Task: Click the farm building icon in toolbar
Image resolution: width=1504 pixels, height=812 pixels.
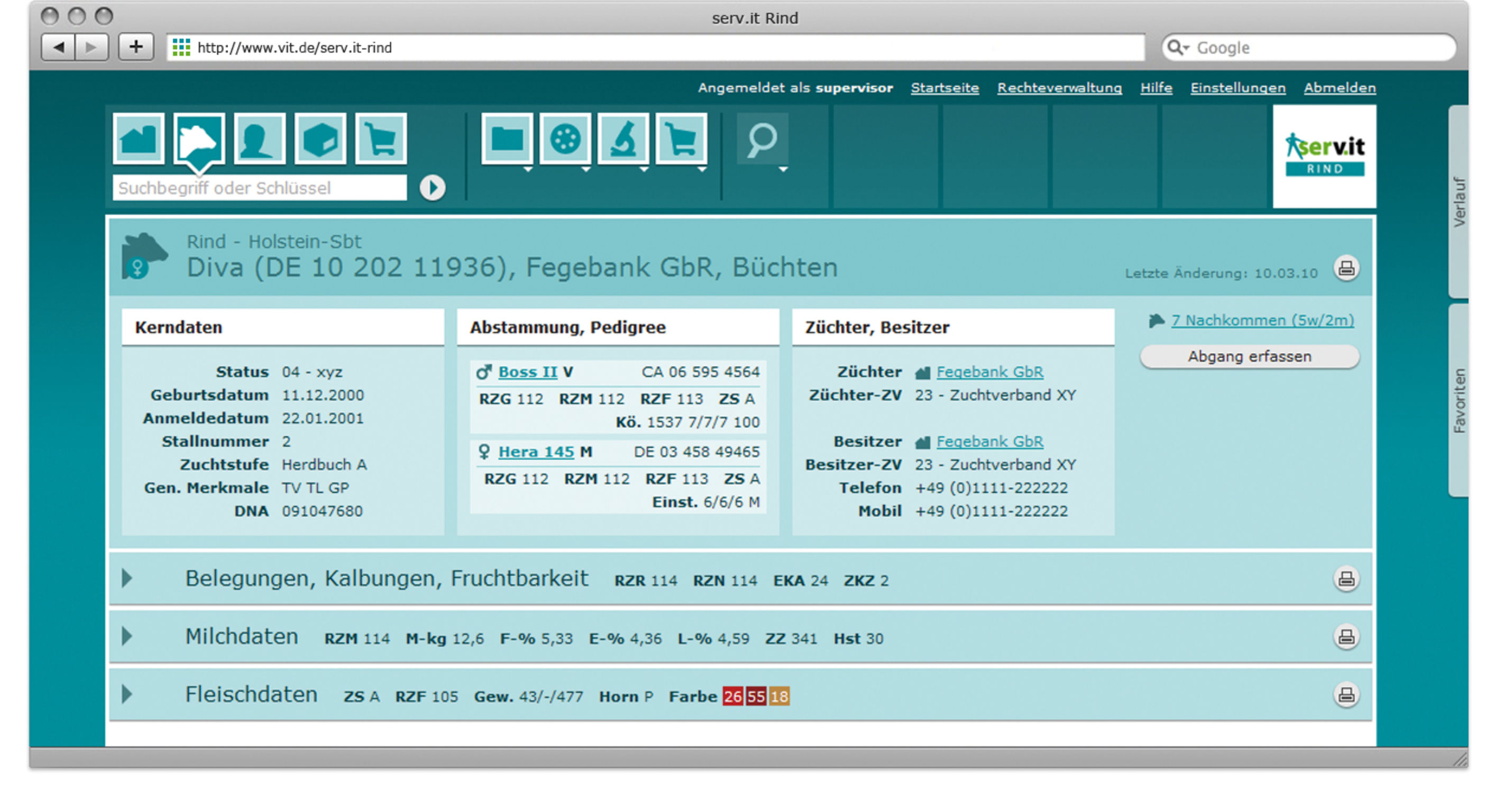Action: pyautogui.click(x=139, y=139)
